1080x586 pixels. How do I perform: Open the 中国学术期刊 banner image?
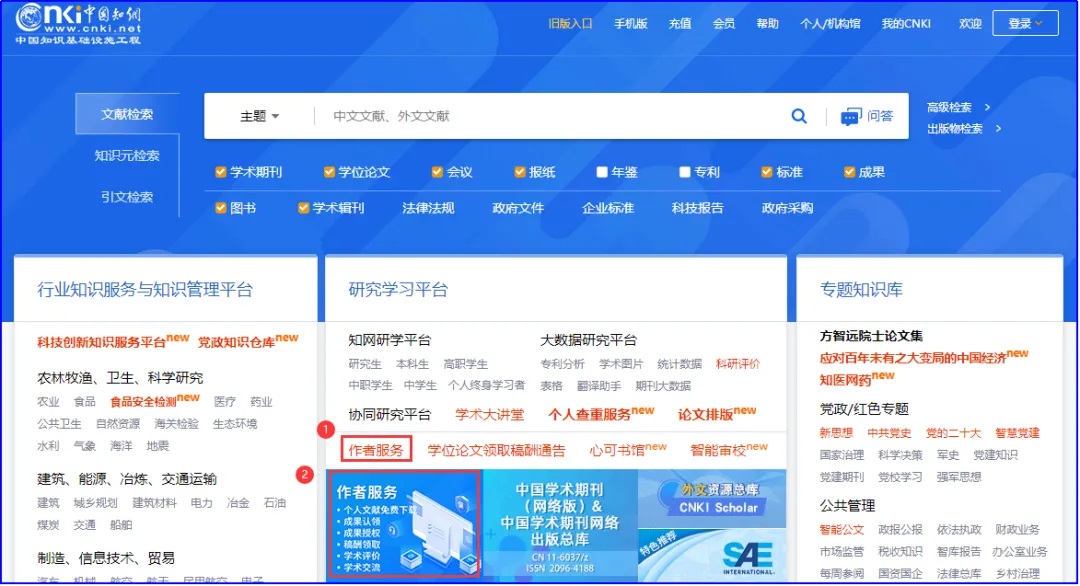[560, 527]
